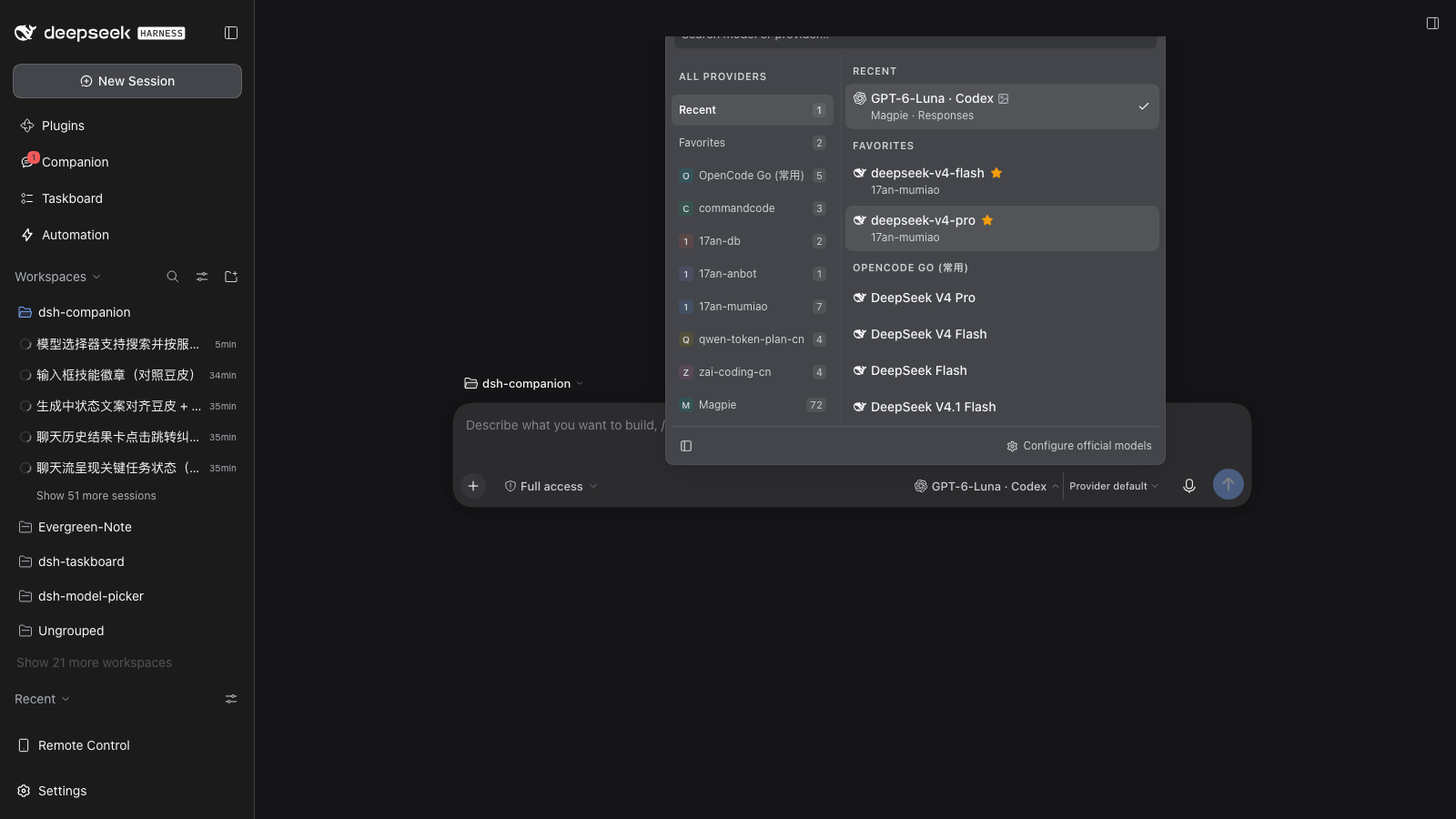Unfavorite deepseek-v4-flash via star icon
The height and width of the screenshot is (819, 1456).
coord(996,173)
